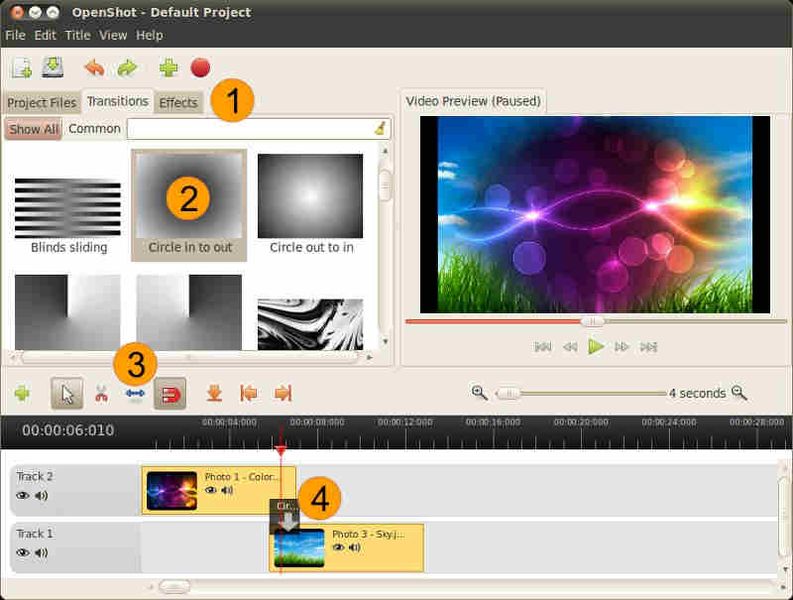Select the Arrow pointer tool
The height and width of the screenshot is (600, 793).
point(67,393)
